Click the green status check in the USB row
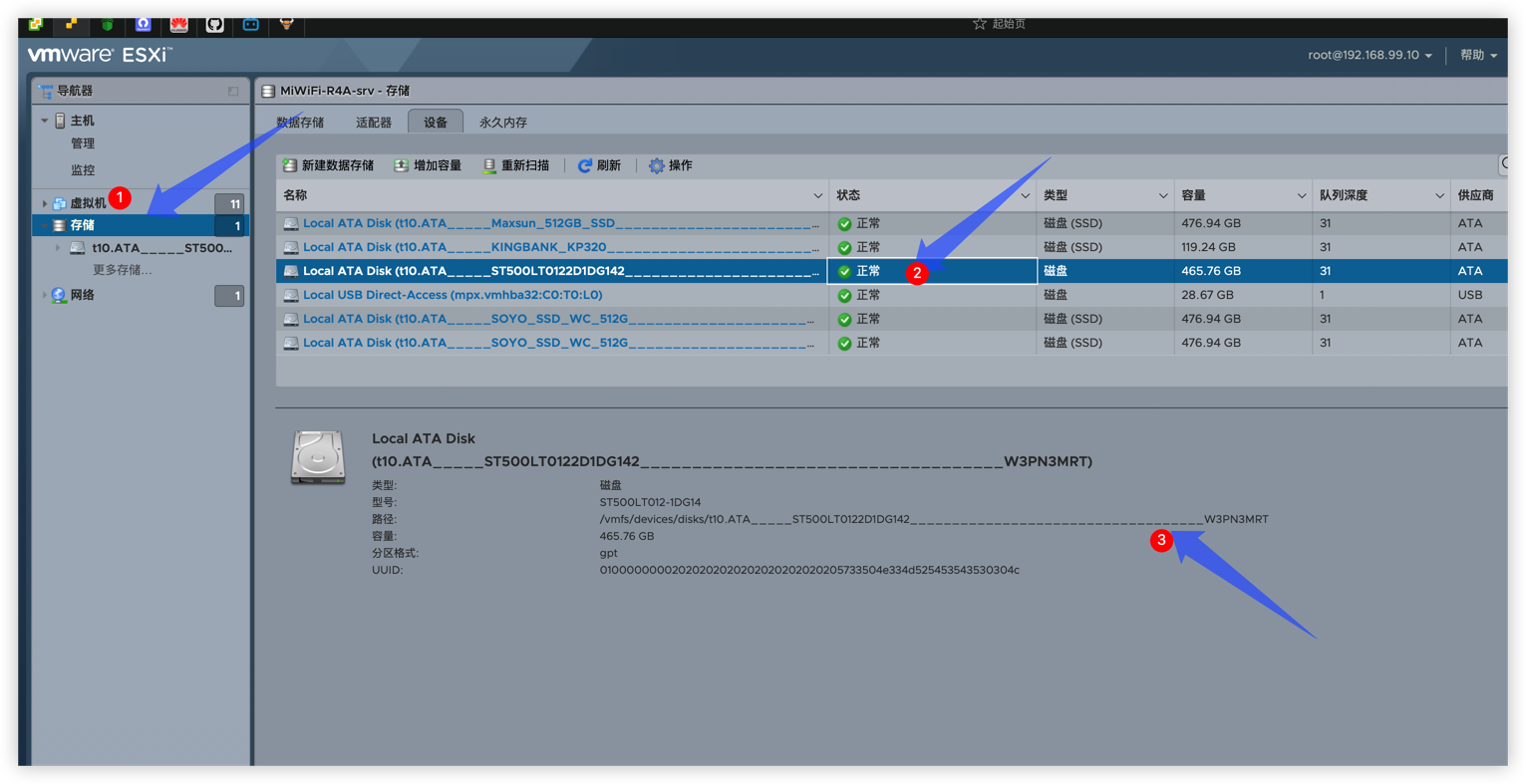The height and width of the screenshot is (784, 1526). click(844, 296)
